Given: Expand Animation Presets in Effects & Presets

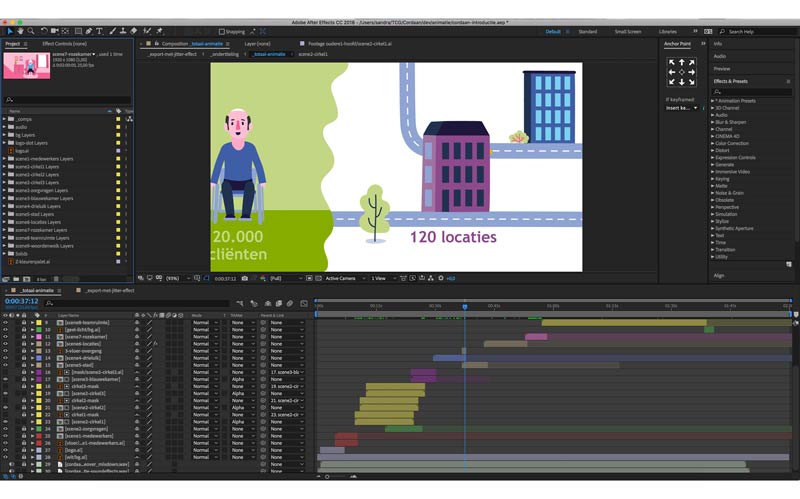Looking at the screenshot, I should pyautogui.click(x=713, y=101).
